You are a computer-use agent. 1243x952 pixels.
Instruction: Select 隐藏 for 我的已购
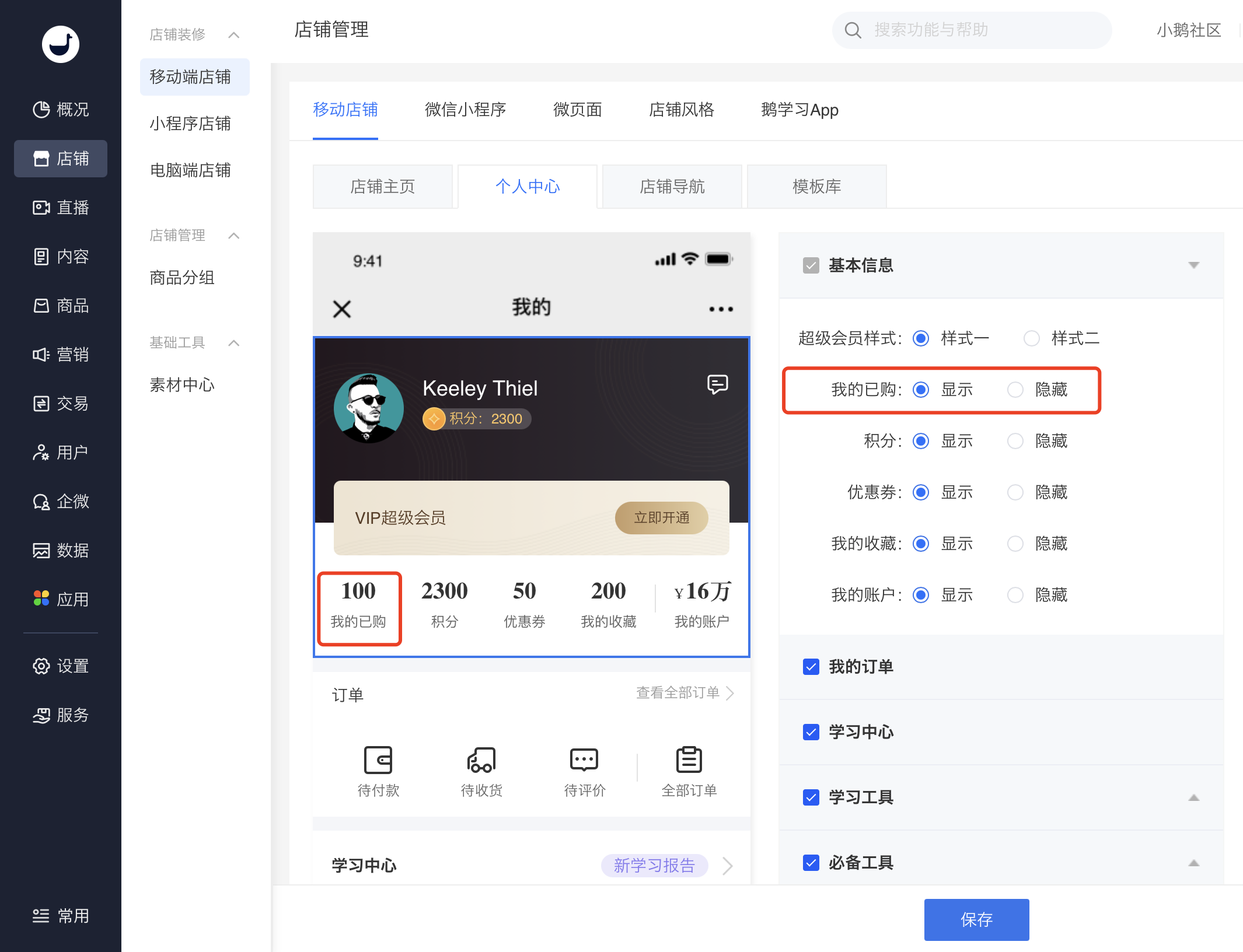pyautogui.click(x=1015, y=390)
